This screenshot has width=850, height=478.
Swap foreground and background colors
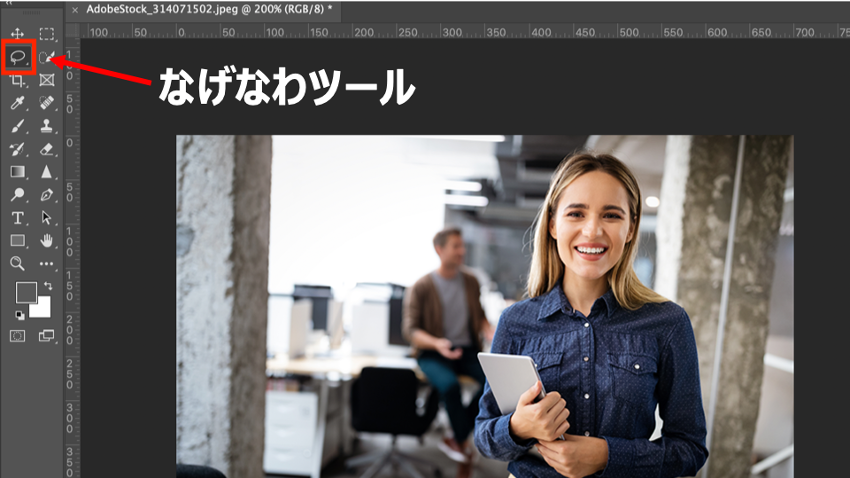pos(48,285)
